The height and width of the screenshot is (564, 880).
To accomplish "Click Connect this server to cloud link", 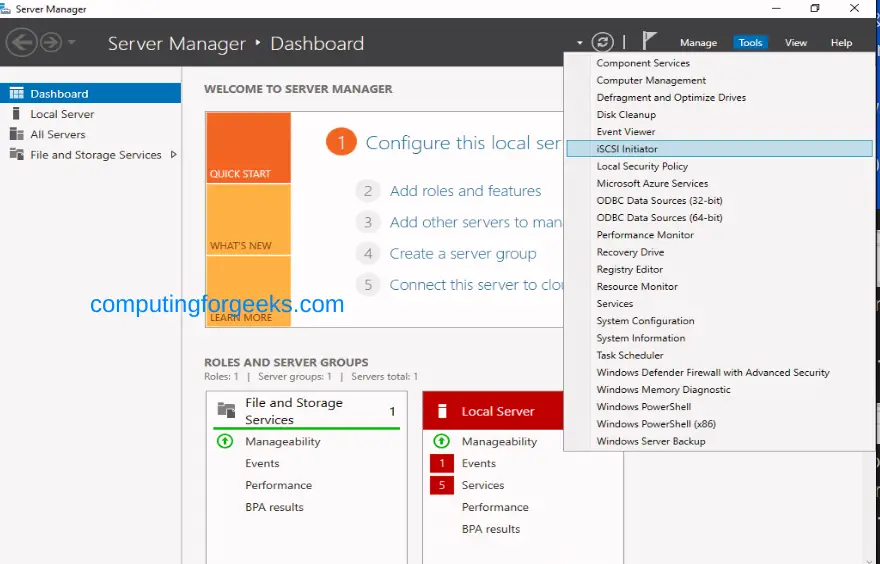I will click(476, 285).
